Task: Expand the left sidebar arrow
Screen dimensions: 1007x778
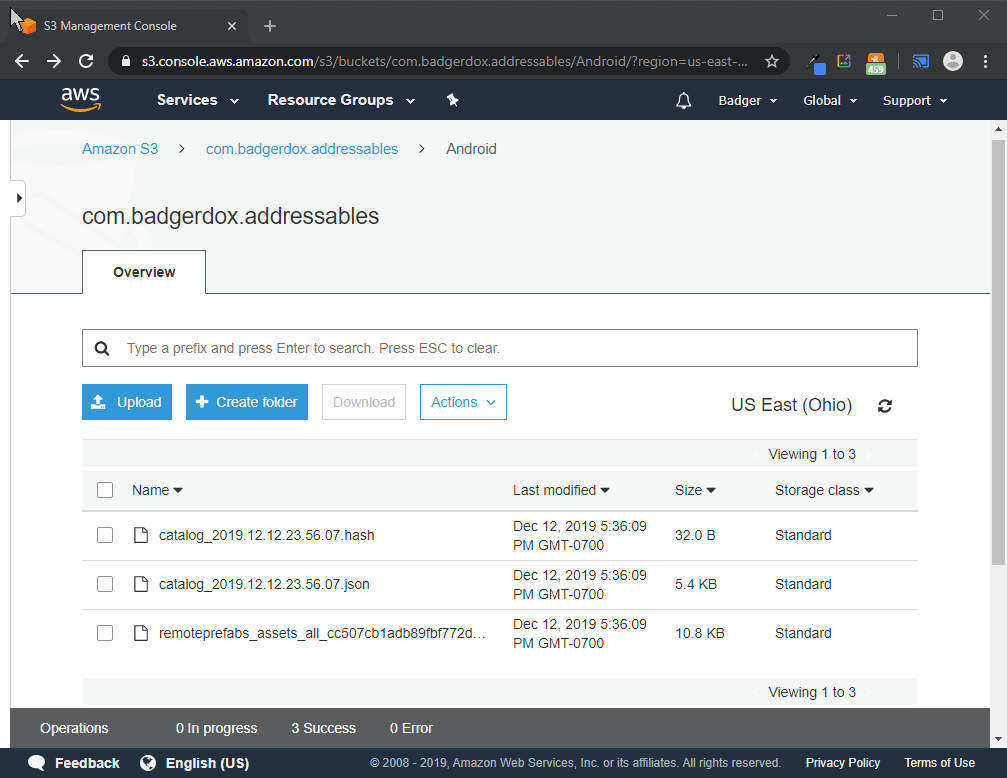Action: tap(19, 198)
